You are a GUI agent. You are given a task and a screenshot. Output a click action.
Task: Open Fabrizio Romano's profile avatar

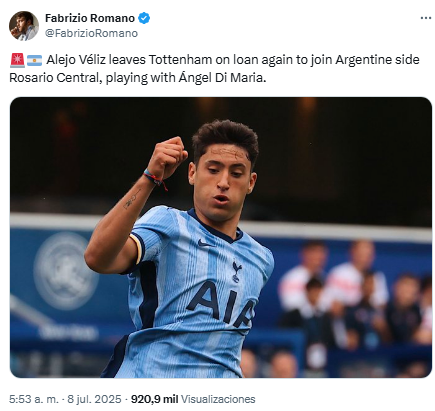click(x=24, y=26)
